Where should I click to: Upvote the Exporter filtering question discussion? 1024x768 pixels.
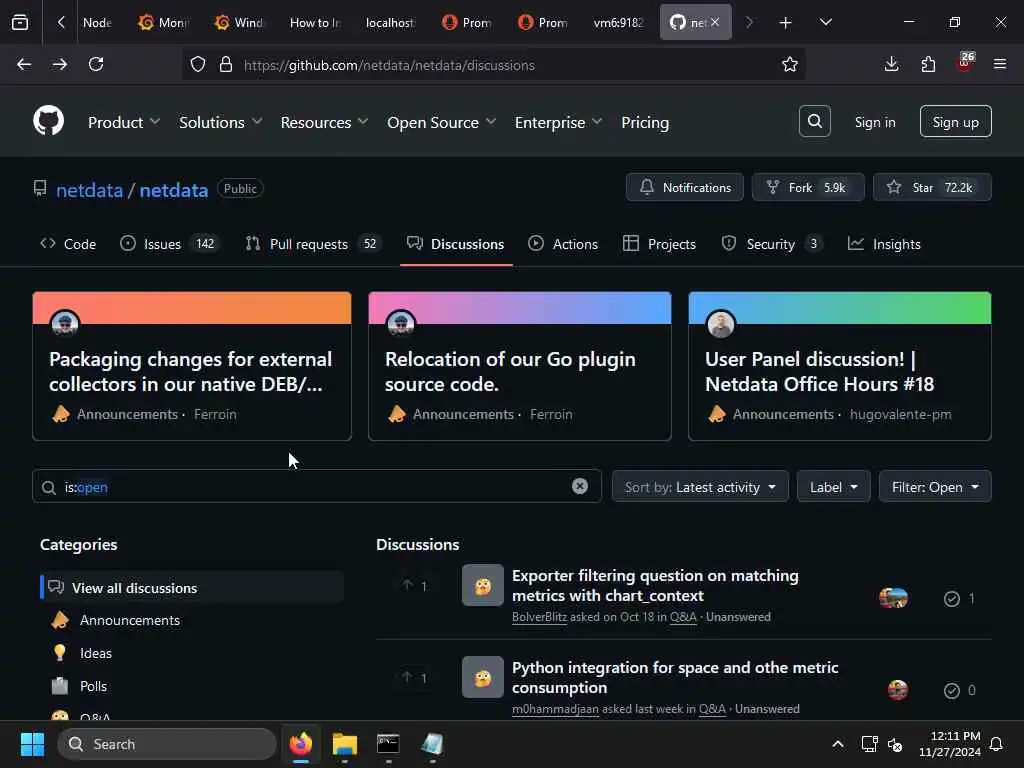coord(414,585)
